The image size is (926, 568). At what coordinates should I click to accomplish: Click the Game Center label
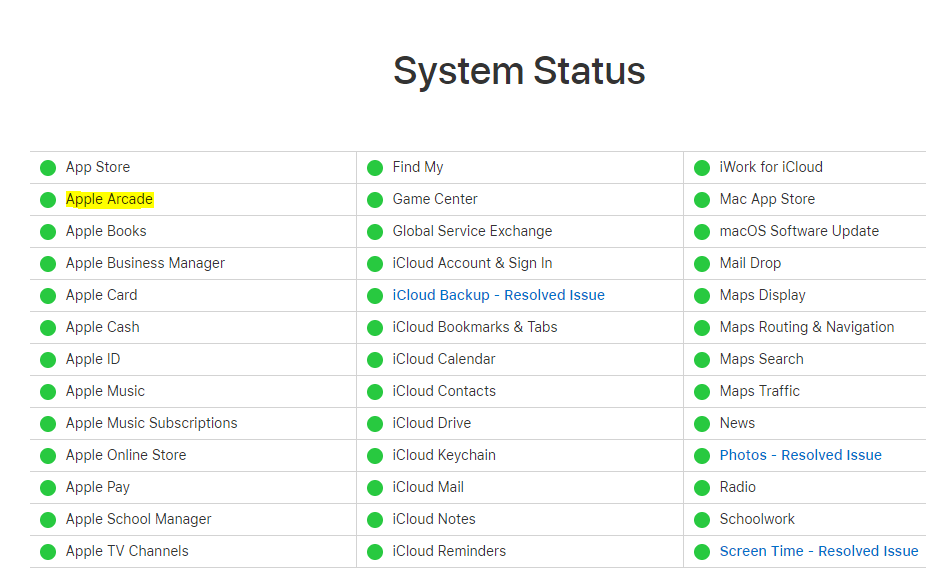click(435, 200)
